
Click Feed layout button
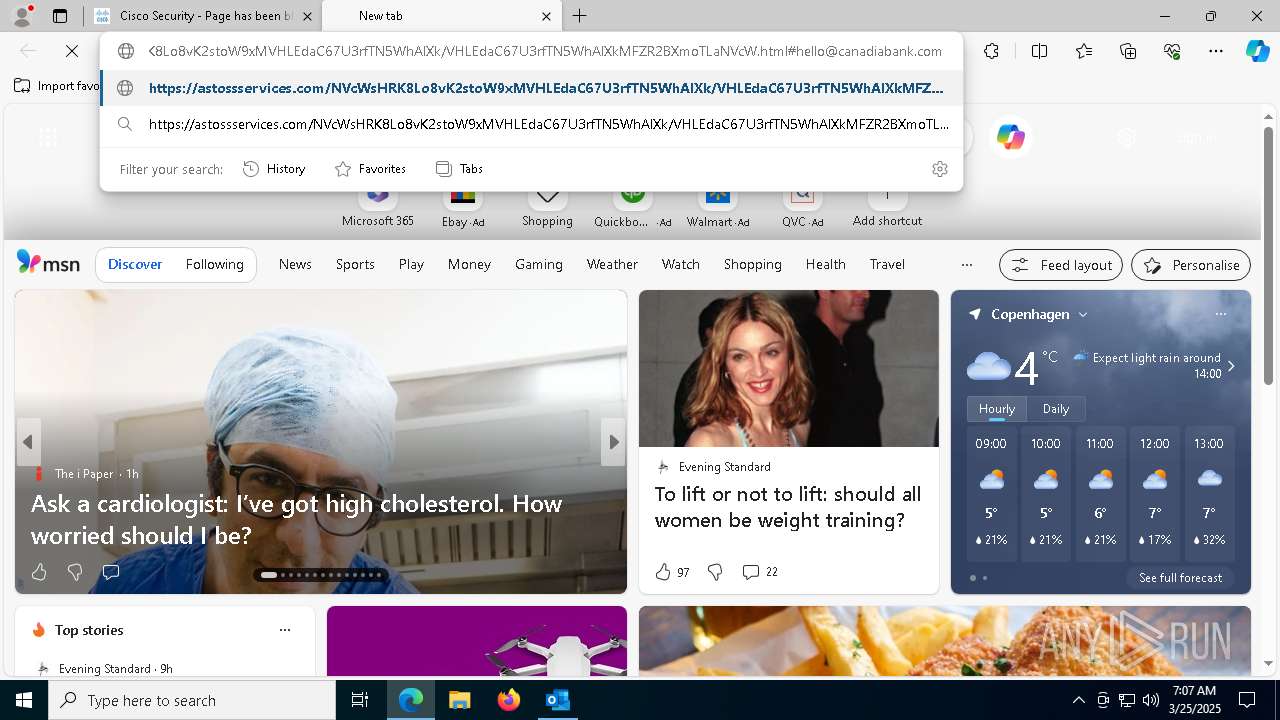(1061, 265)
